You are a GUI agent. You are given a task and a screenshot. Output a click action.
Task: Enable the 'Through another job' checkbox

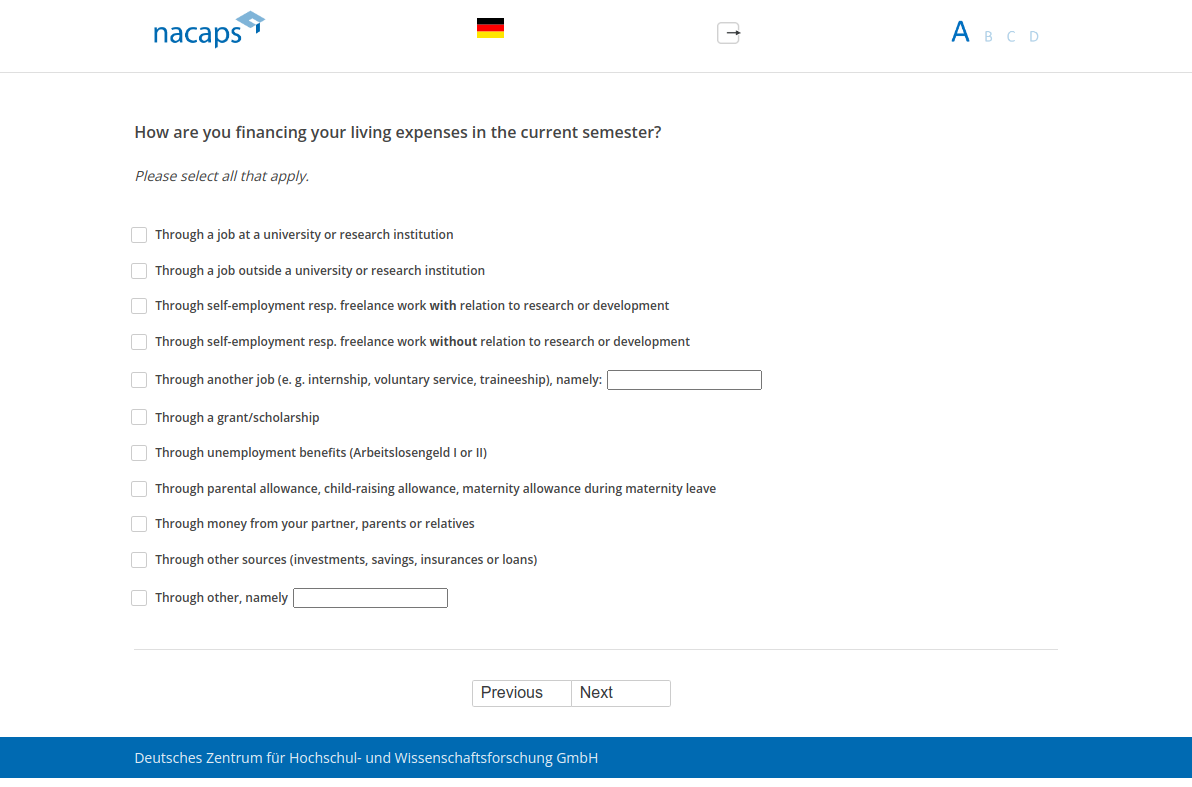tap(139, 380)
